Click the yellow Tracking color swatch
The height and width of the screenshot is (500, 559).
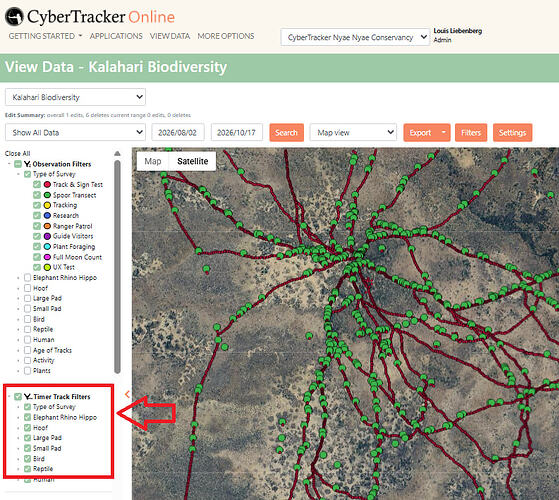coord(47,205)
